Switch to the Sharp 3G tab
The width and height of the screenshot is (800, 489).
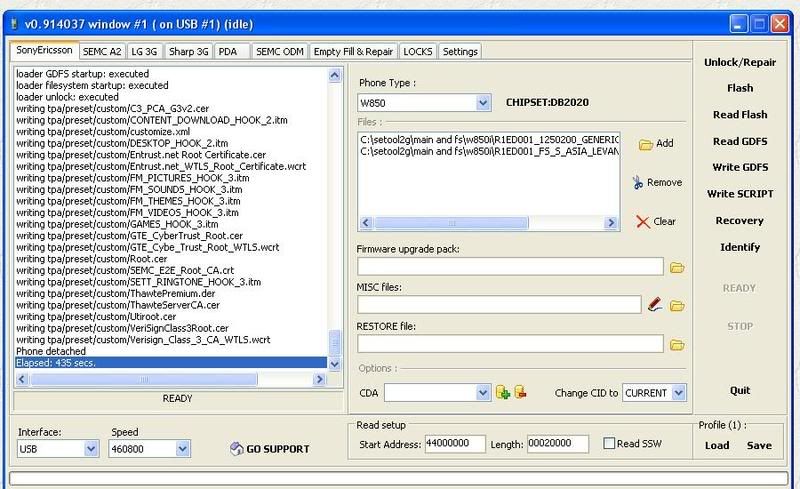pos(189,52)
